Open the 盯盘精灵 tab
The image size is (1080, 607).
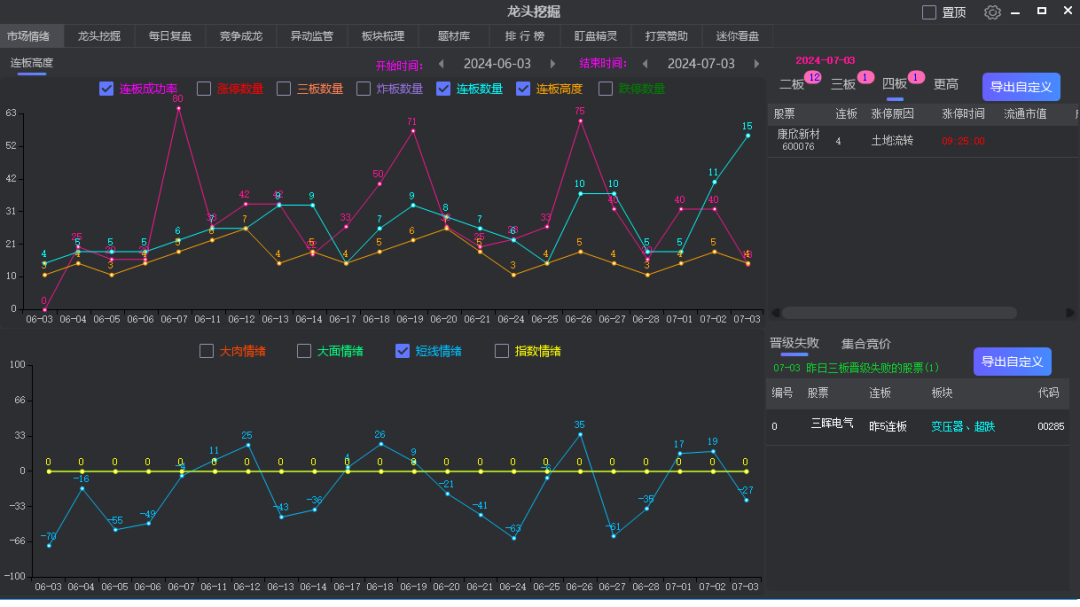pyautogui.click(x=596, y=36)
